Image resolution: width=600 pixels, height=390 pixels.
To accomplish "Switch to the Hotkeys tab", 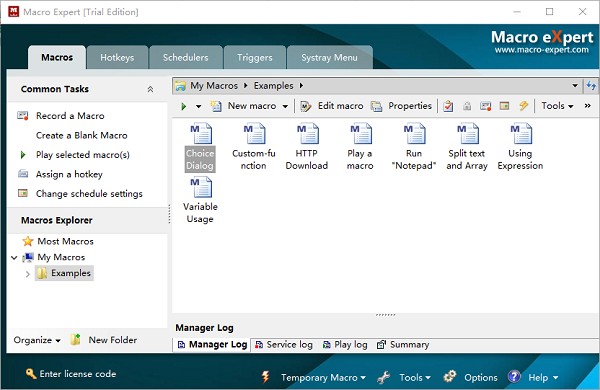I will pos(117,57).
